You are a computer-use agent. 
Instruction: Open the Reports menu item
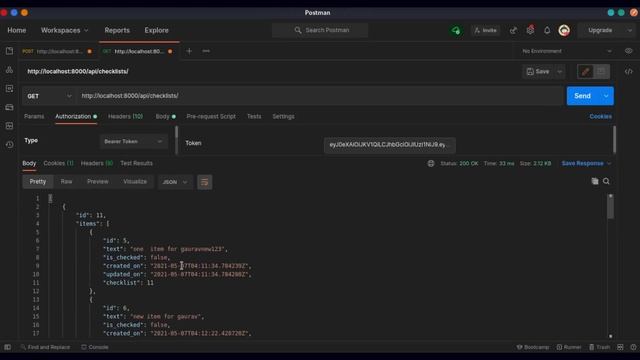pos(117,30)
